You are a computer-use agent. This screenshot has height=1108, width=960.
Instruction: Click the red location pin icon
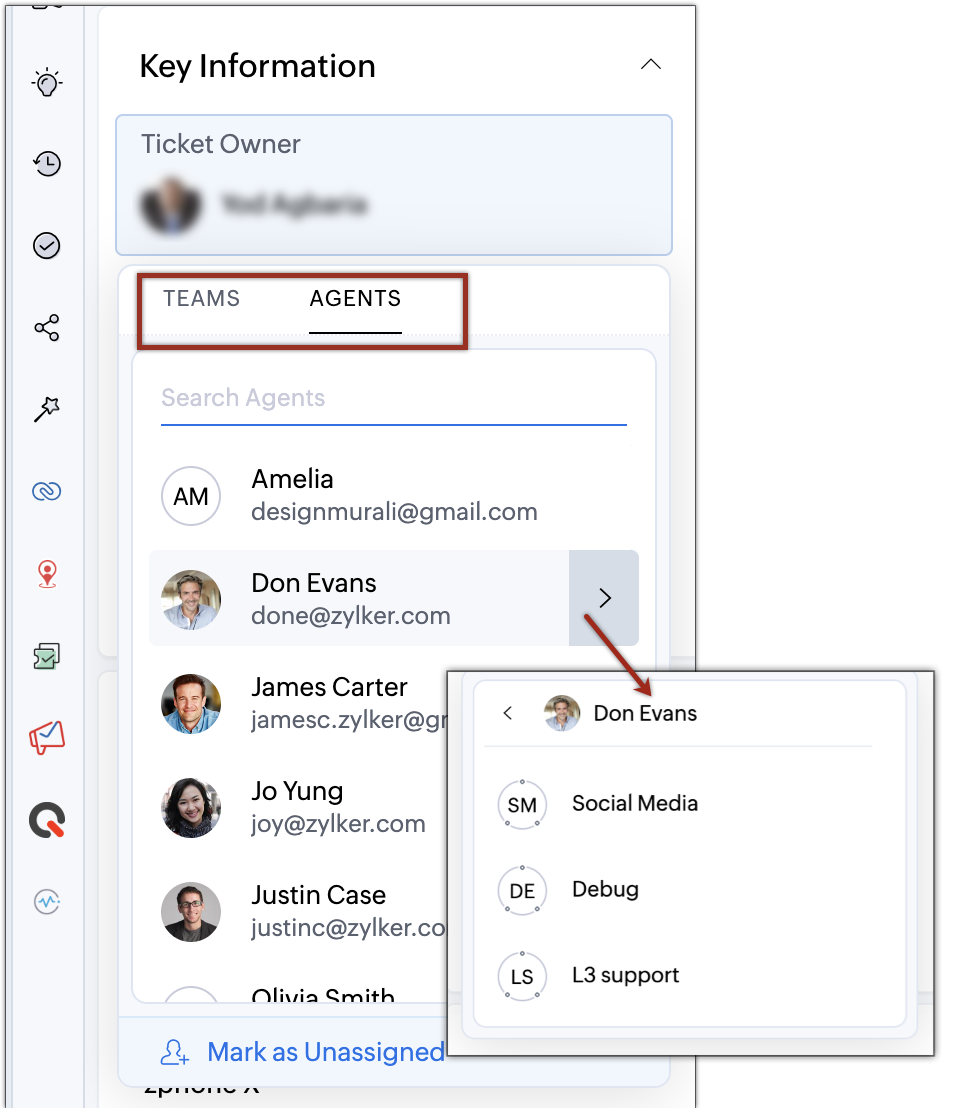pyautogui.click(x=47, y=574)
